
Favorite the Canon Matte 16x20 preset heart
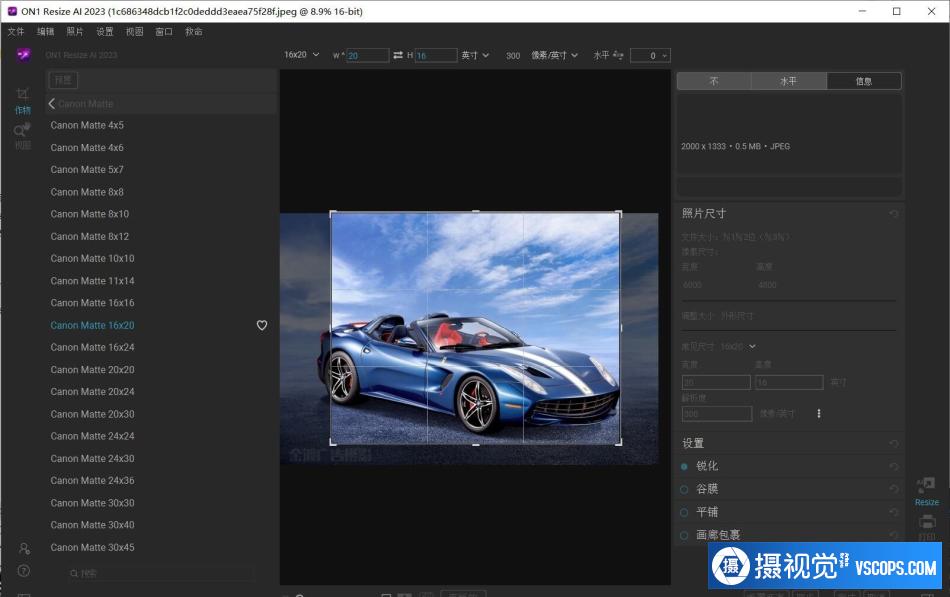[262, 325]
